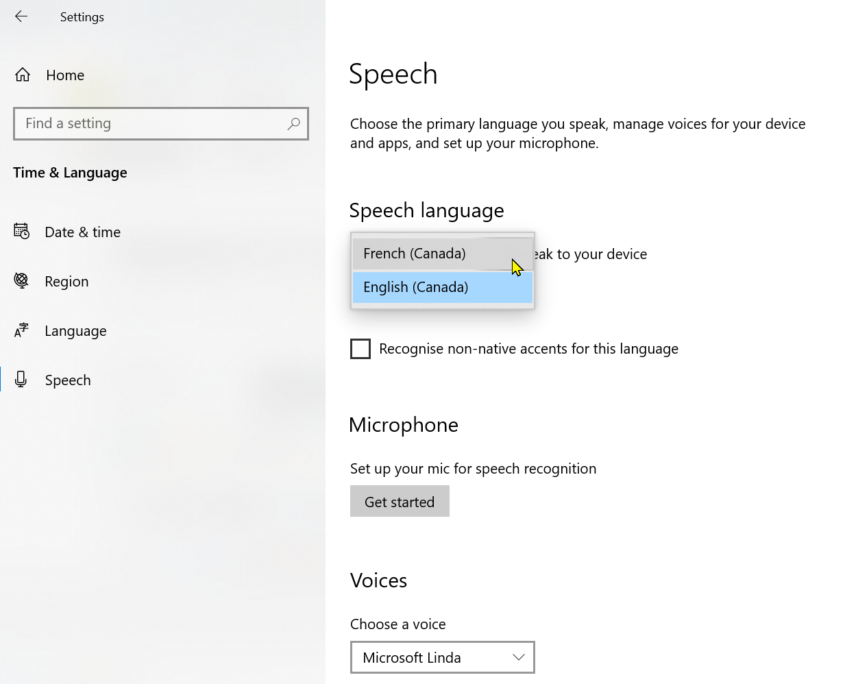The height and width of the screenshot is (684, 845).
Task: Switch to Time & Language section
Action: point(70,172)
